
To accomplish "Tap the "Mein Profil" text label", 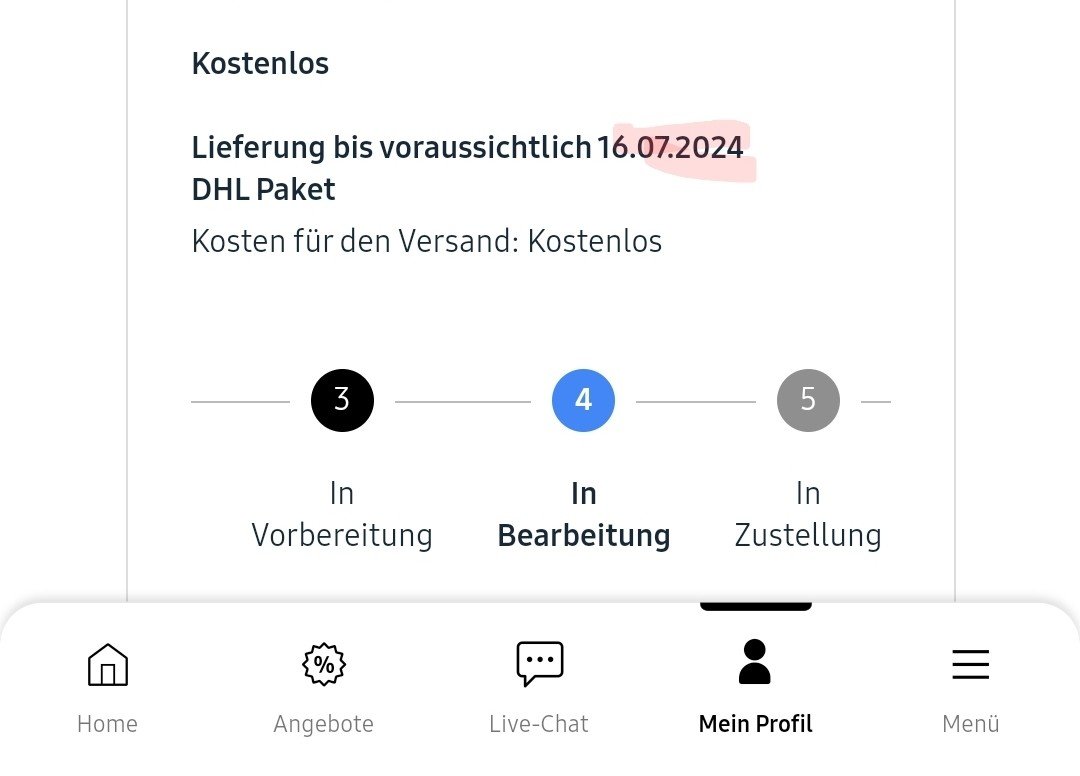I will tap(755, 724).
